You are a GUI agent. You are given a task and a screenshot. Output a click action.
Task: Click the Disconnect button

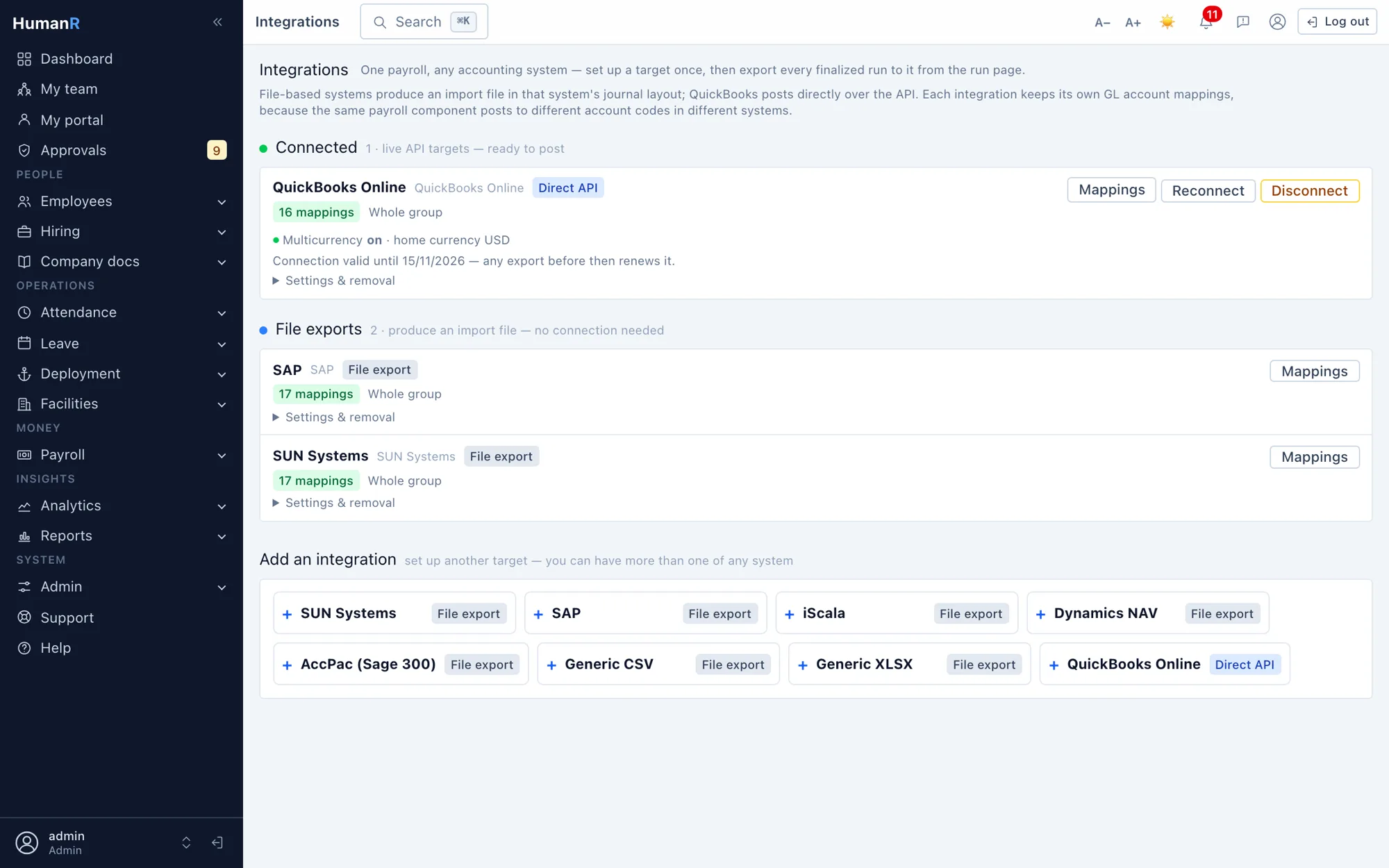(x=1309, y=190)
